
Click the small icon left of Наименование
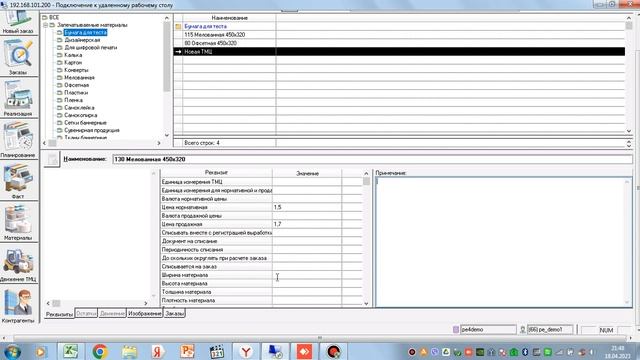[x=52, y=159]
